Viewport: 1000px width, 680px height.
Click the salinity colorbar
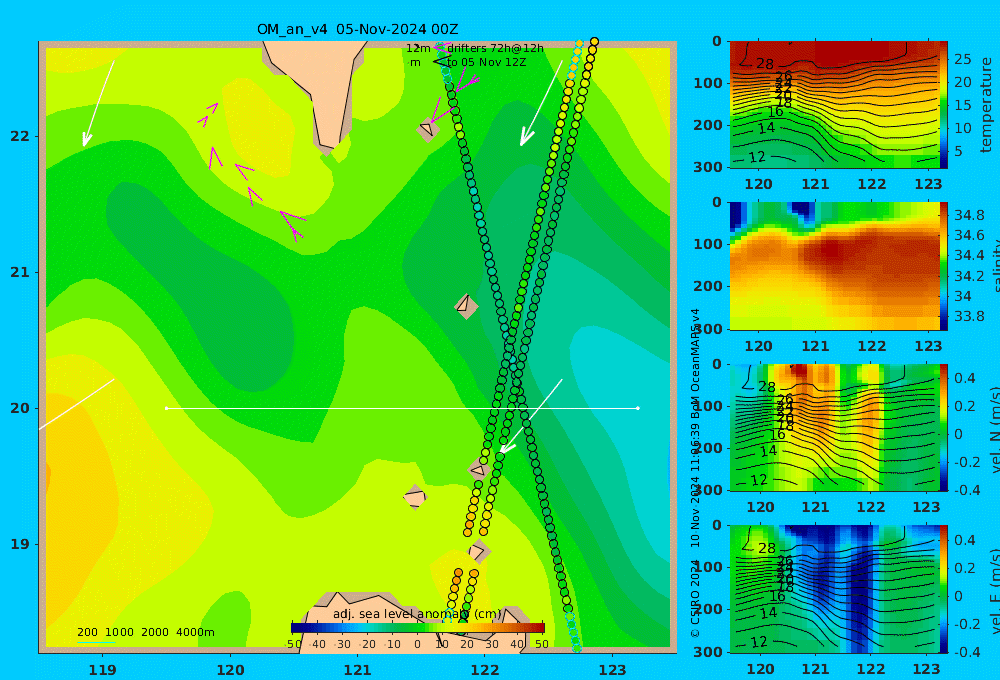(944, 266)
